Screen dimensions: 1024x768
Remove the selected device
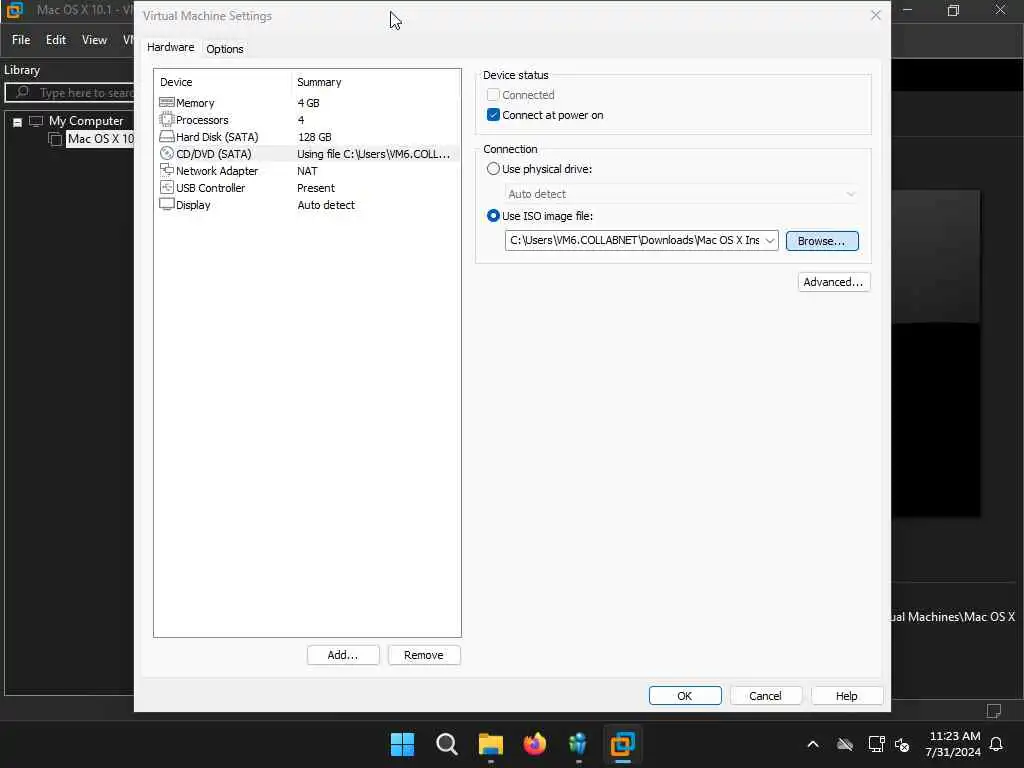click(x=423, y=655)
